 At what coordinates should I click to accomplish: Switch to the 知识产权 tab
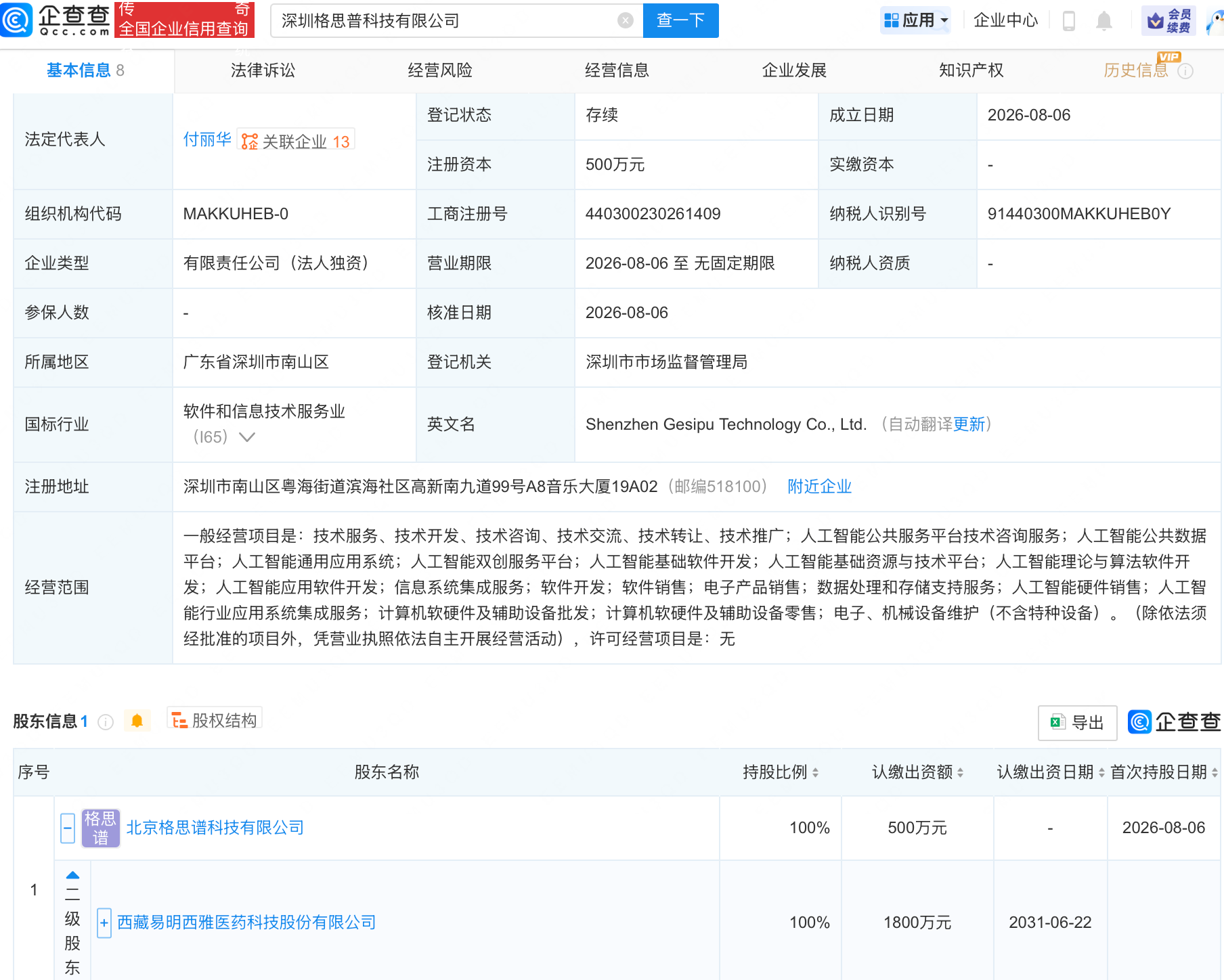coord(971,70)
